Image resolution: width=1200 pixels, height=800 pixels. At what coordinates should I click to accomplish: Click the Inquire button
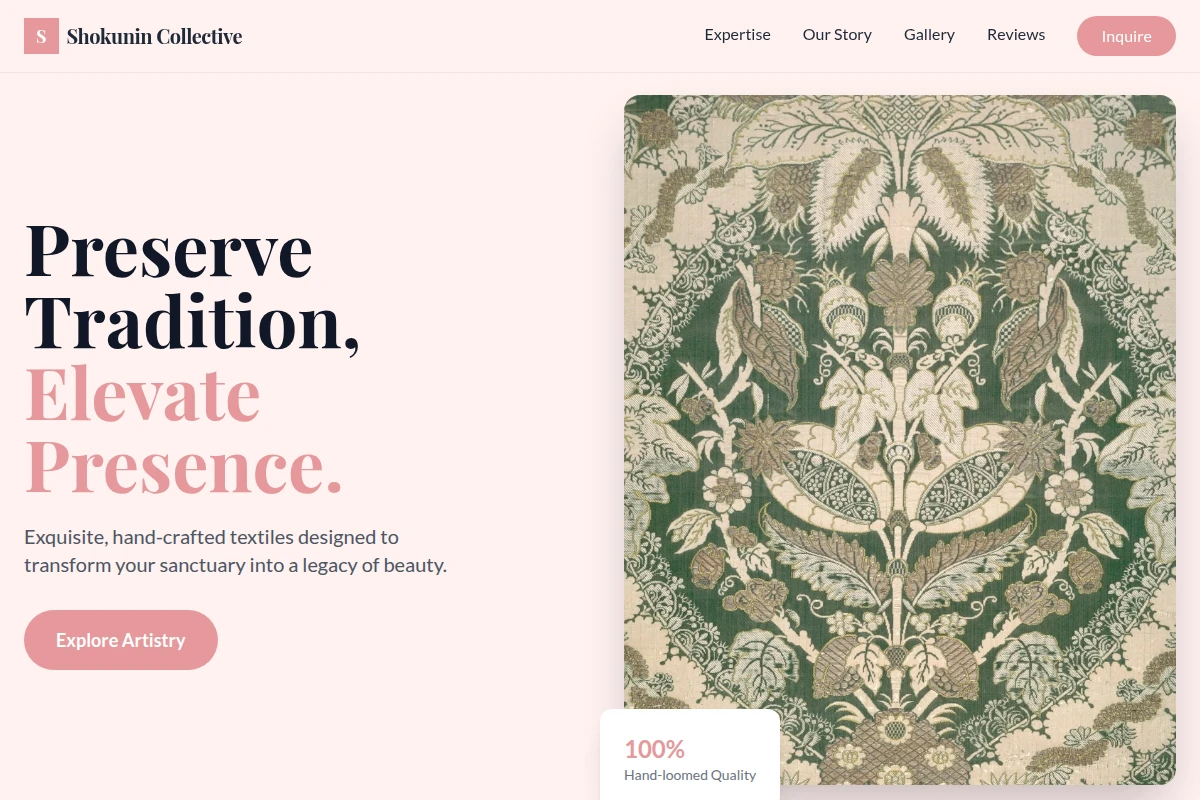[x=1126, y=36]
